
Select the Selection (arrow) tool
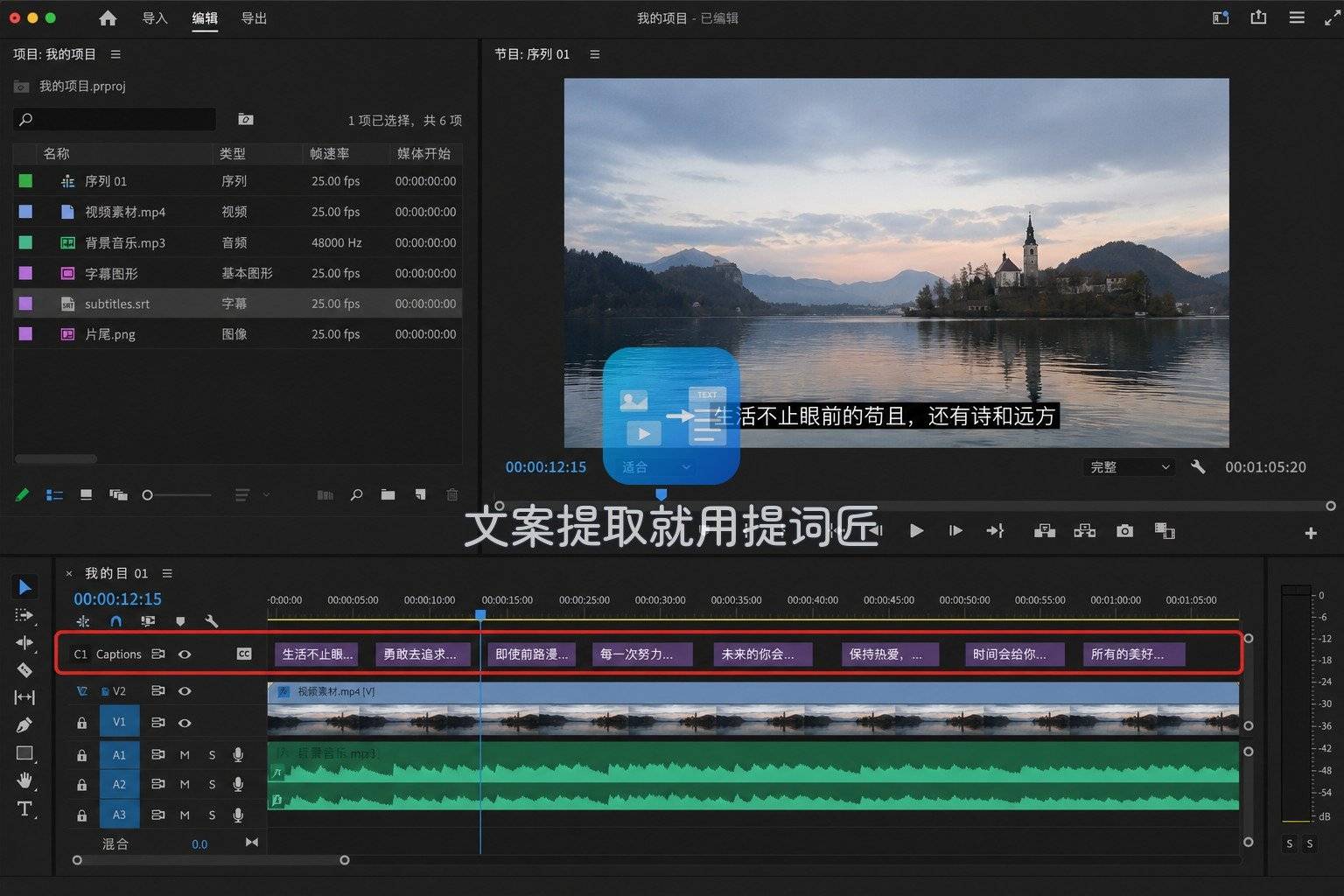[24, 587]
